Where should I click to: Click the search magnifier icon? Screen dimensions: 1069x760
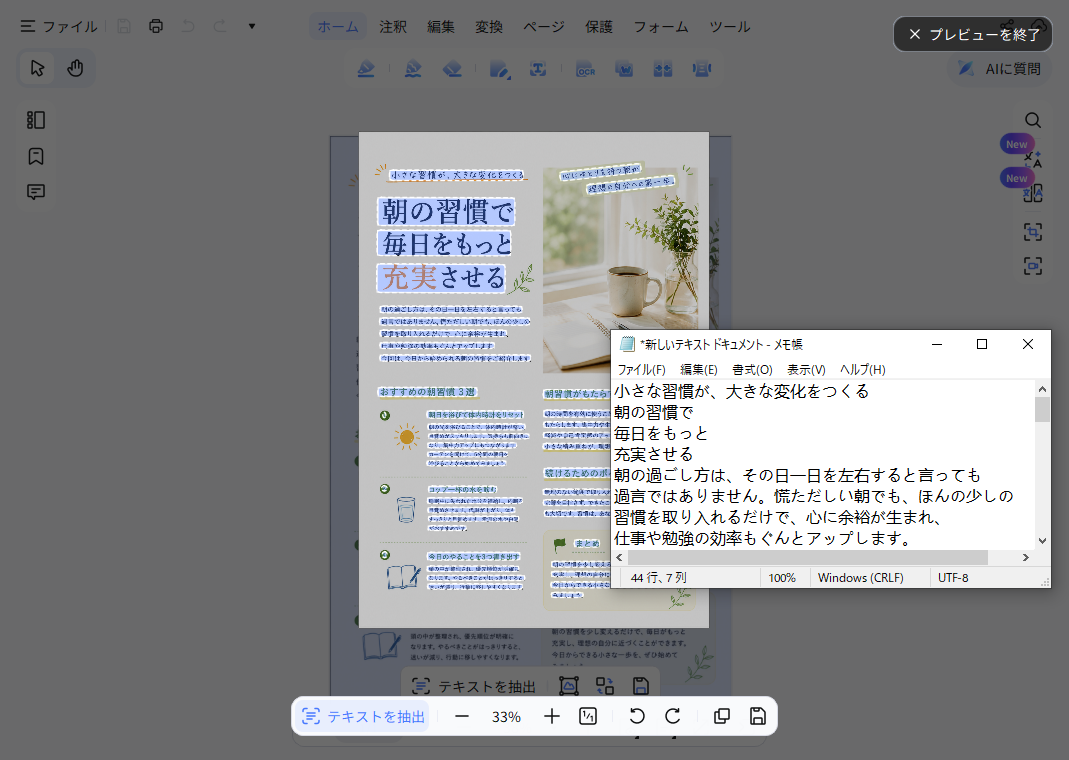[x=1033, y=121]
